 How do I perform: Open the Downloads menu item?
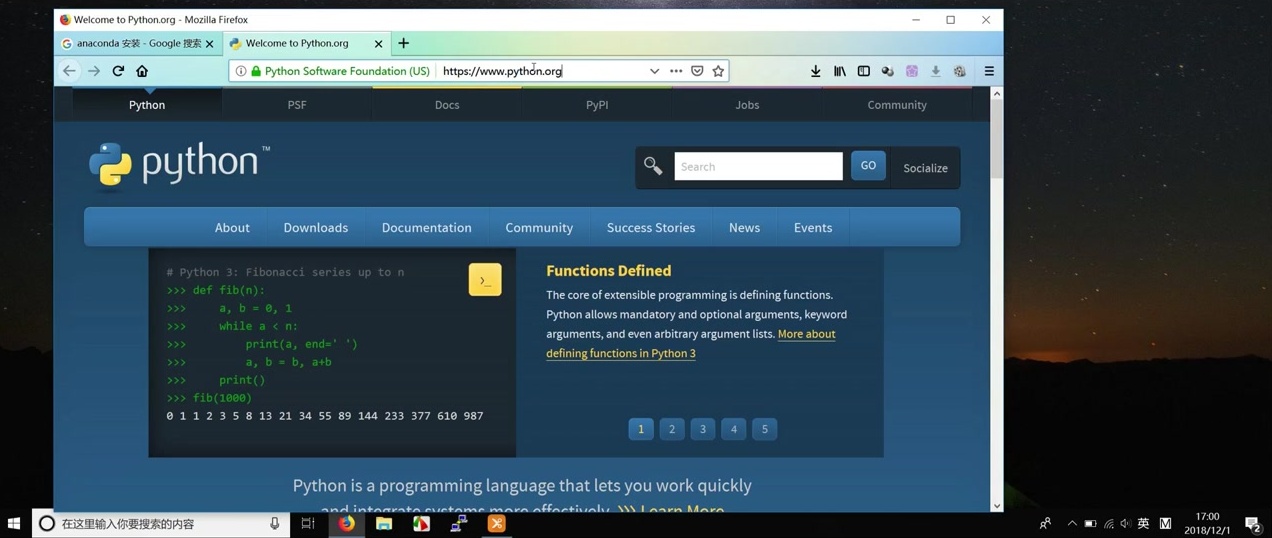tap(316, 228)
